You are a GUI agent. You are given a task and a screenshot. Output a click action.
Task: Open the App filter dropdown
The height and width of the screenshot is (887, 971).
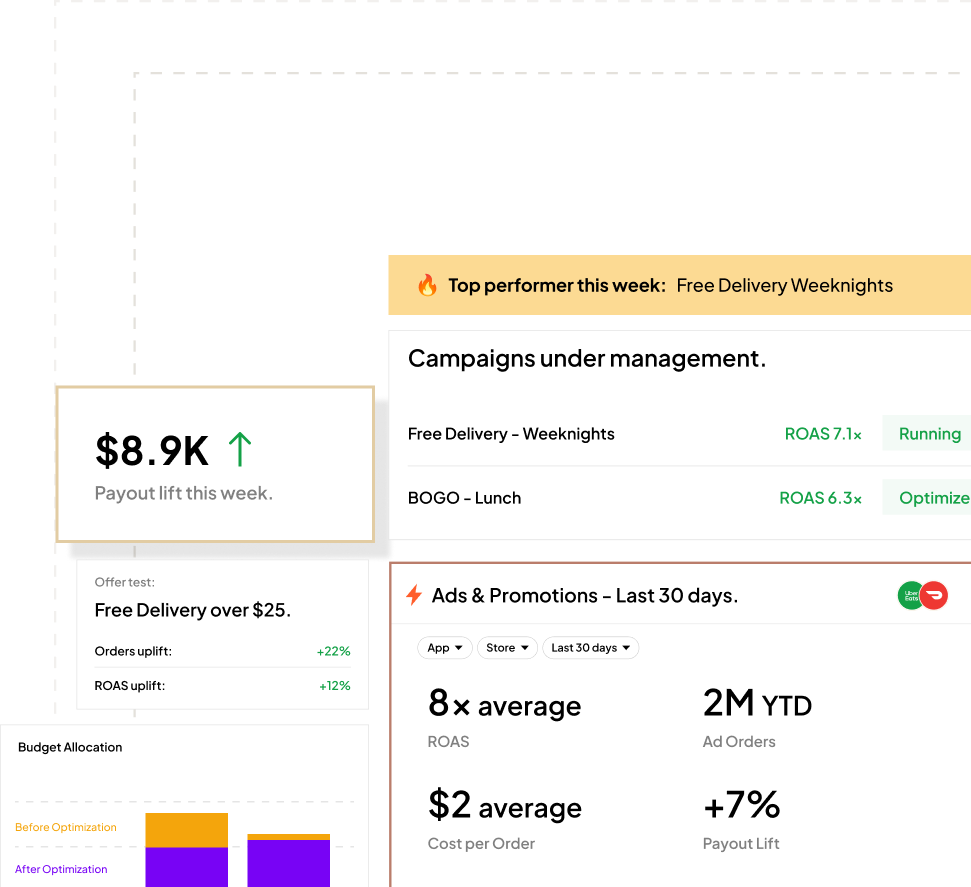[x=444, y=648]
